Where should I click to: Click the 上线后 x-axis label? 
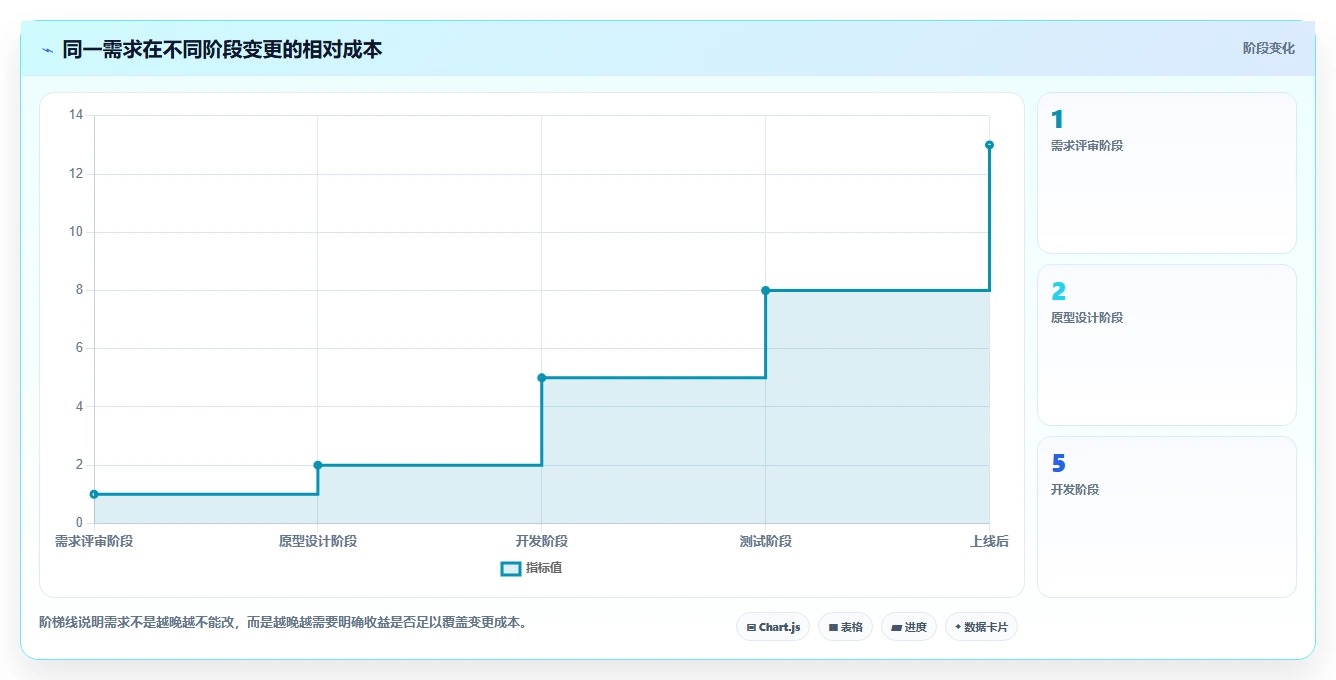pos(989,541)
